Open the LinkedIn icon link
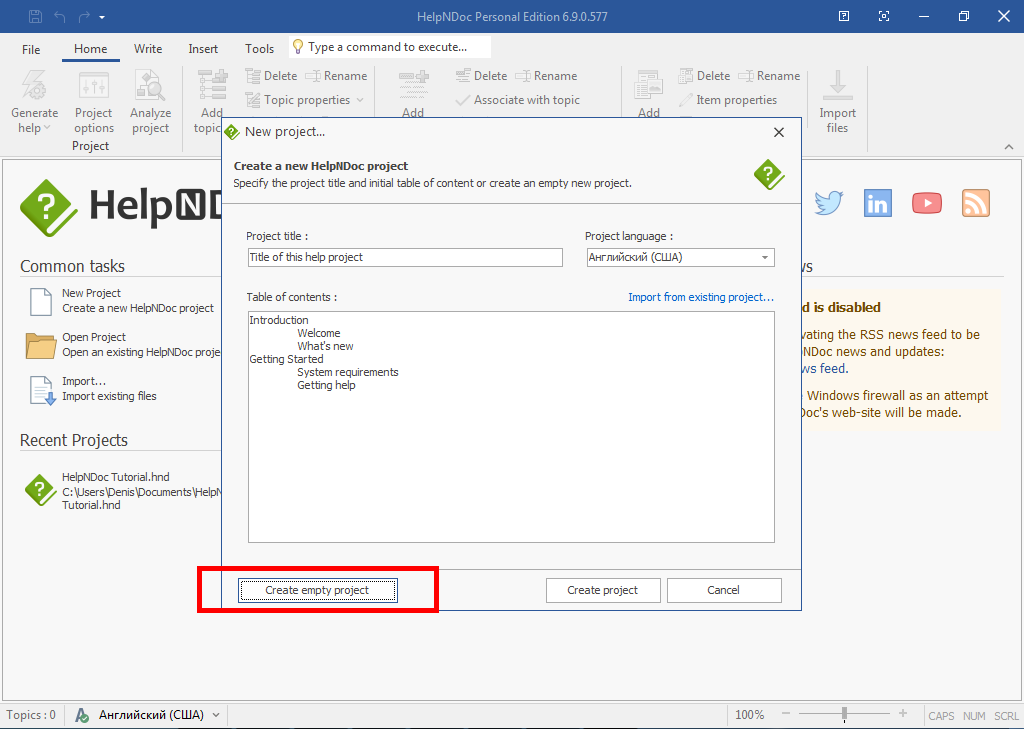 [877, 203]
